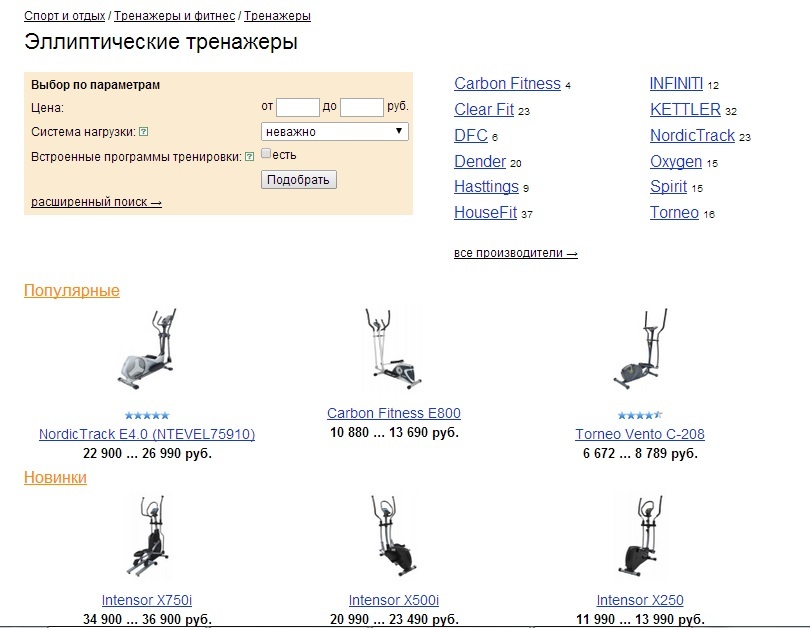
Task: Click the minimum price field
Action: 298,107
